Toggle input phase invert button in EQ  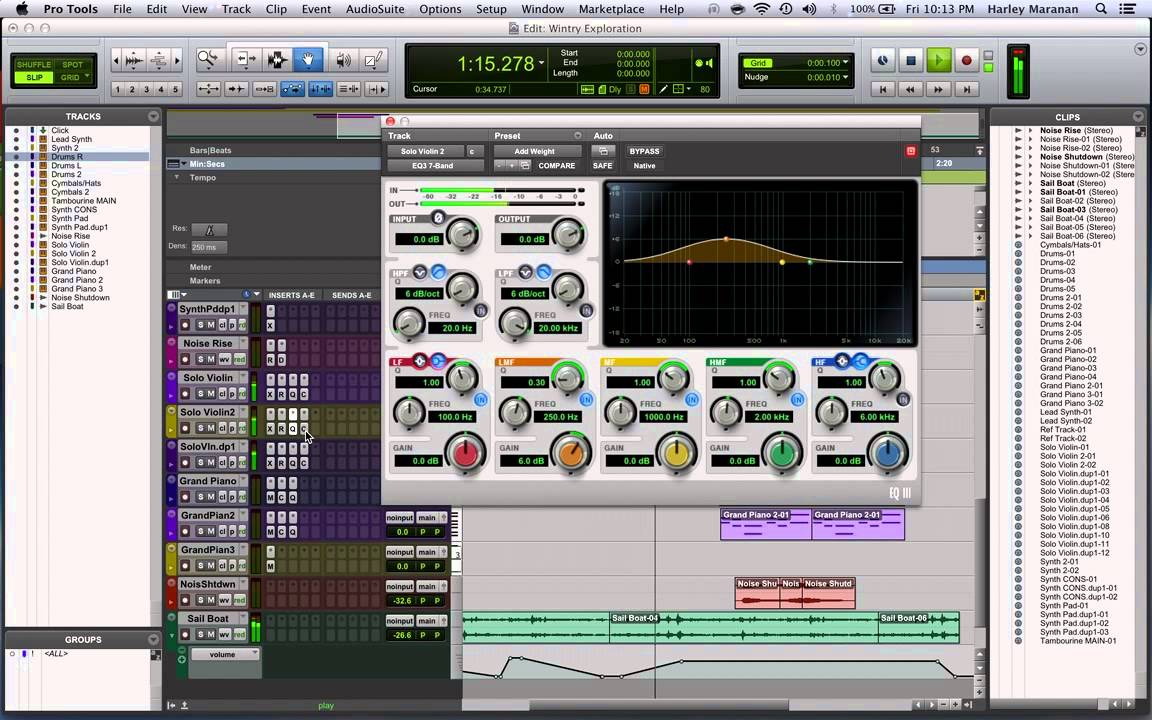pyautogui.click(x=438, y=217)
